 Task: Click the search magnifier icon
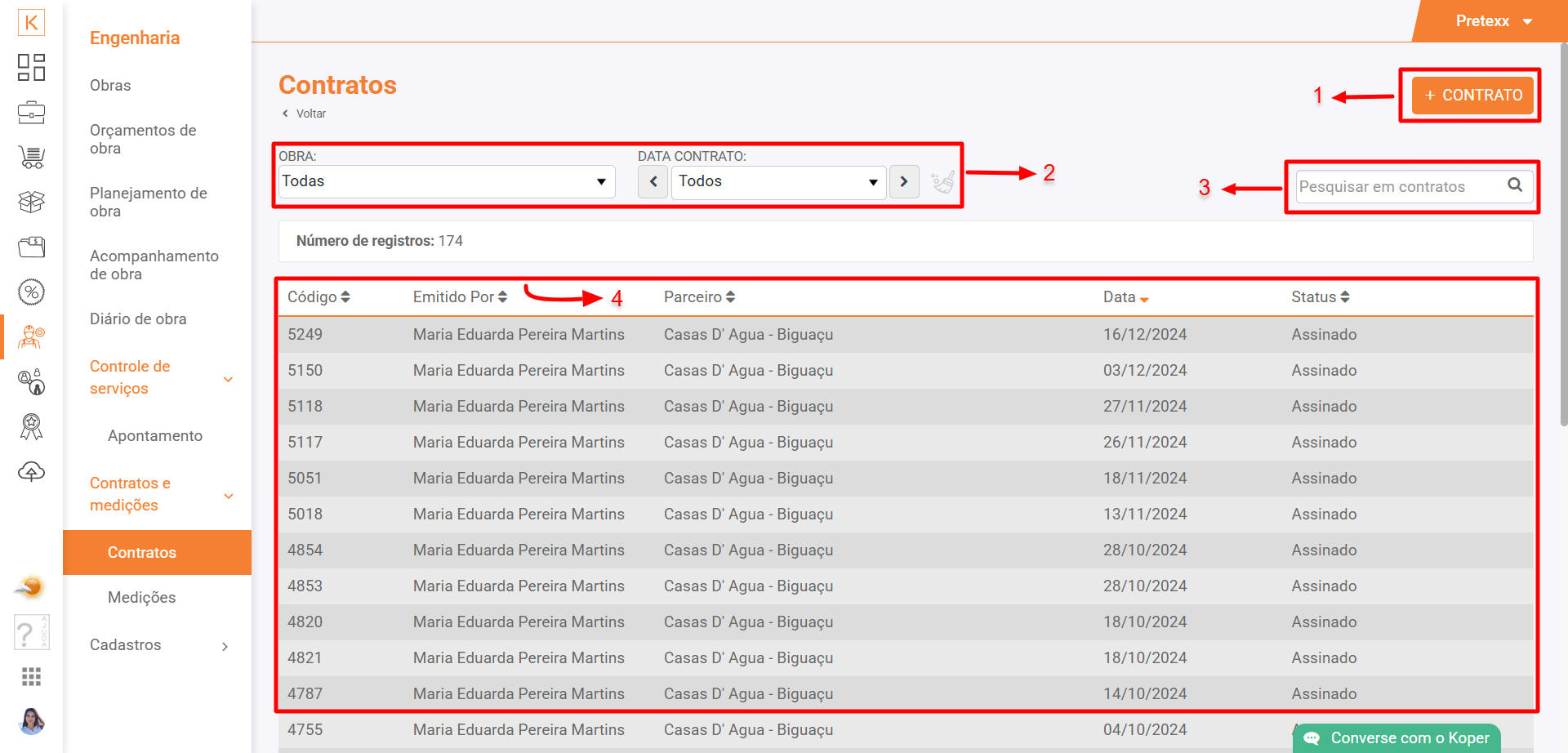point(1515,185)
